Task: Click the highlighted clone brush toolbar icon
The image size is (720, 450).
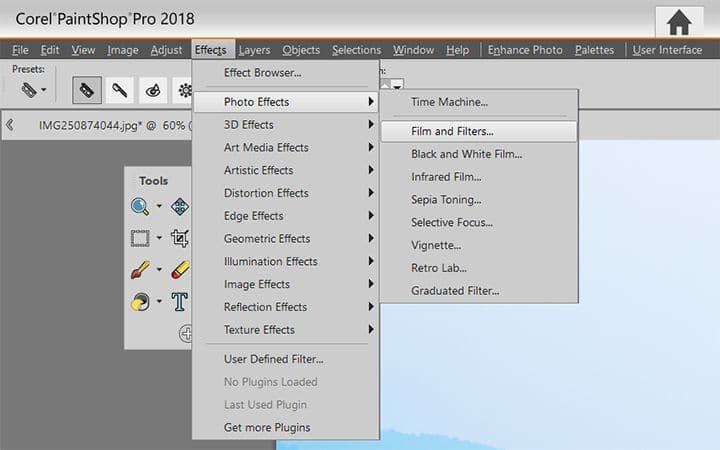Action: coord(87,90)
